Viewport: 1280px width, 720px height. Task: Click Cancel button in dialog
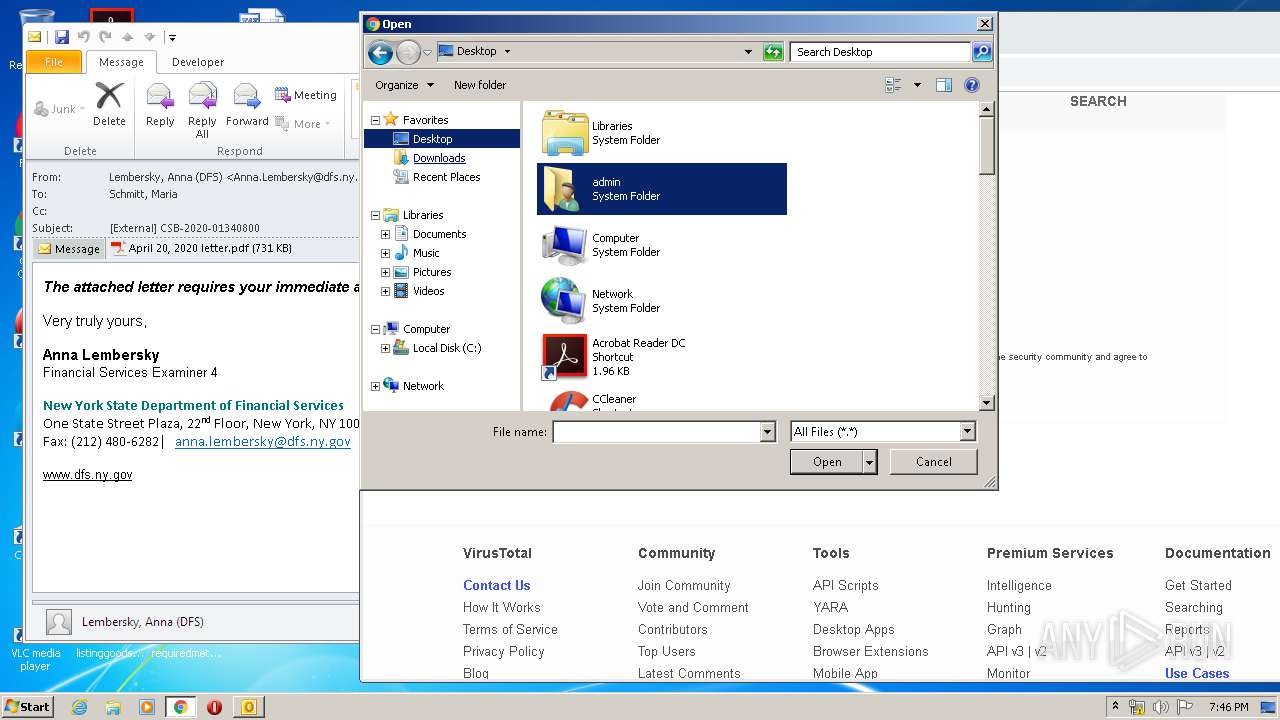[x=934, y=462]
